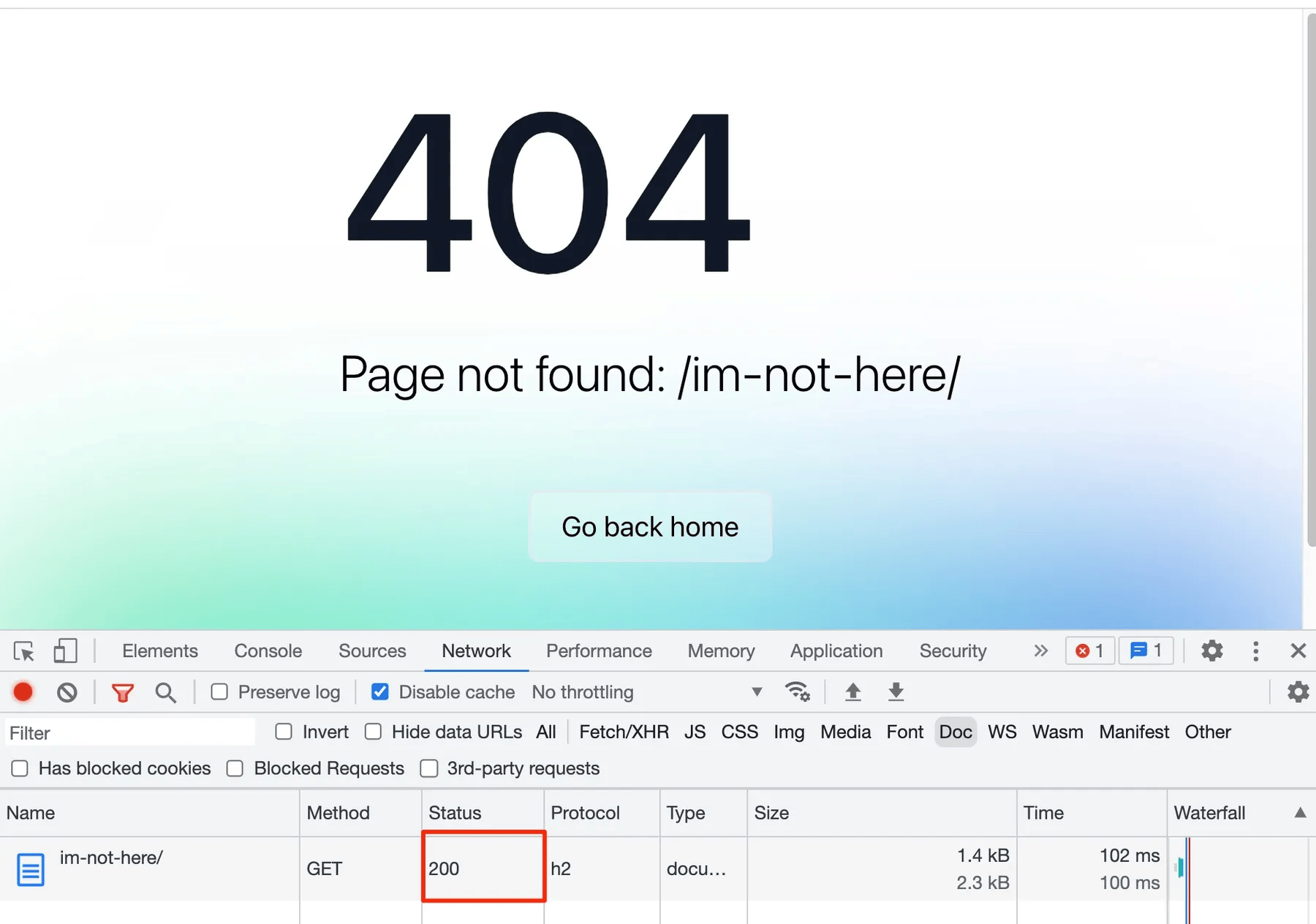Clear the network log
1316x924 pixels.
point(67,692)
